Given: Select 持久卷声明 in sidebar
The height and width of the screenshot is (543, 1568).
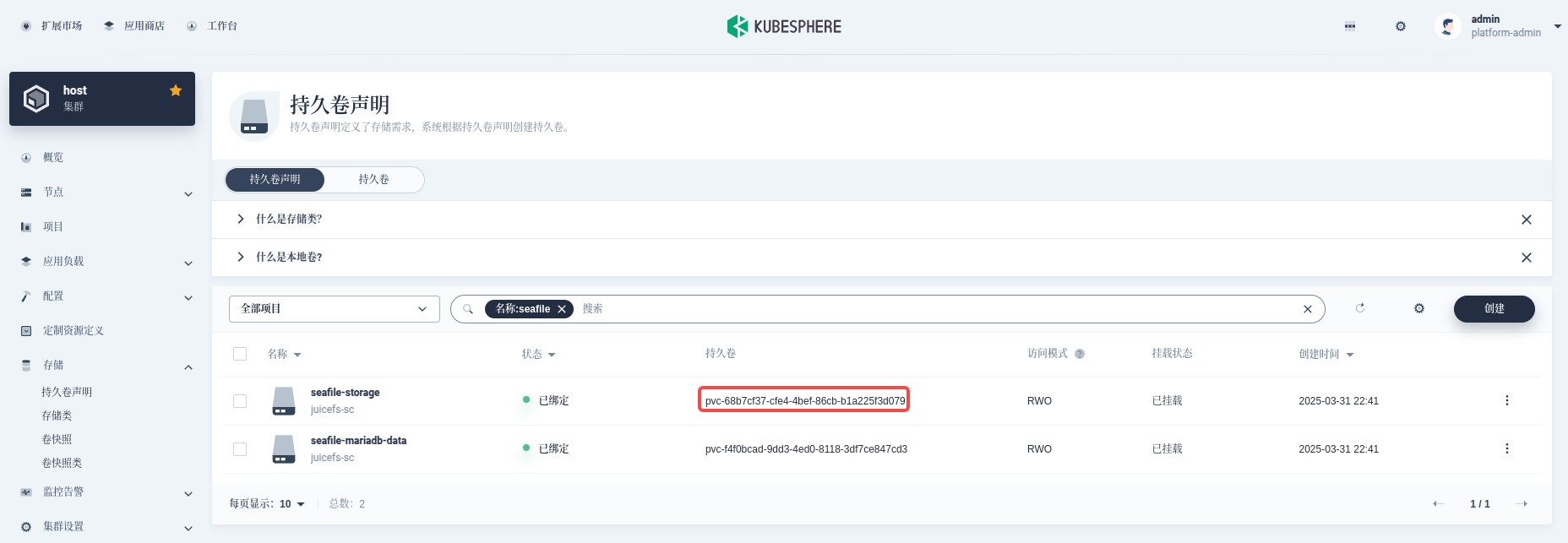Looking at the screenshot, I should click(67, 392).
